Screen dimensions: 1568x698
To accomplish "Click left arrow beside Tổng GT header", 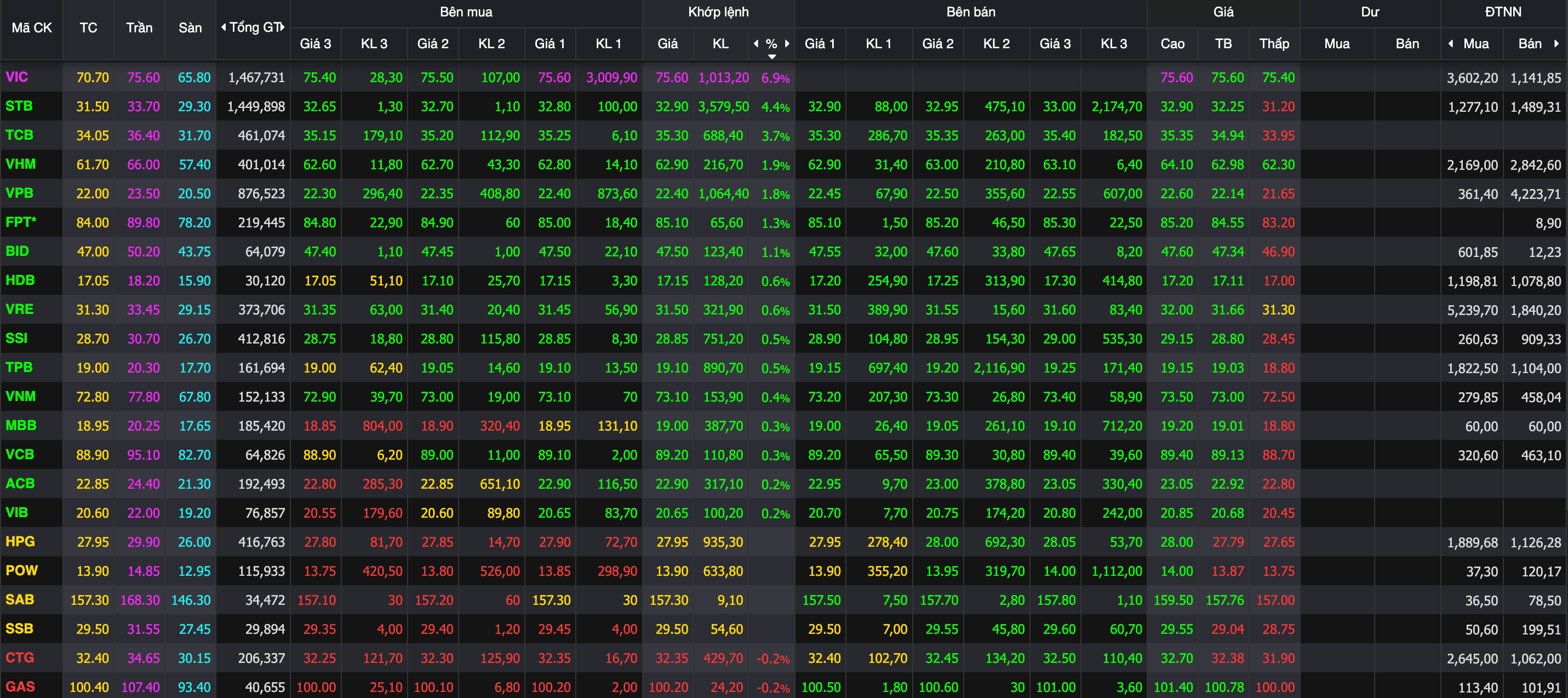I will click(x=224, y=27).
